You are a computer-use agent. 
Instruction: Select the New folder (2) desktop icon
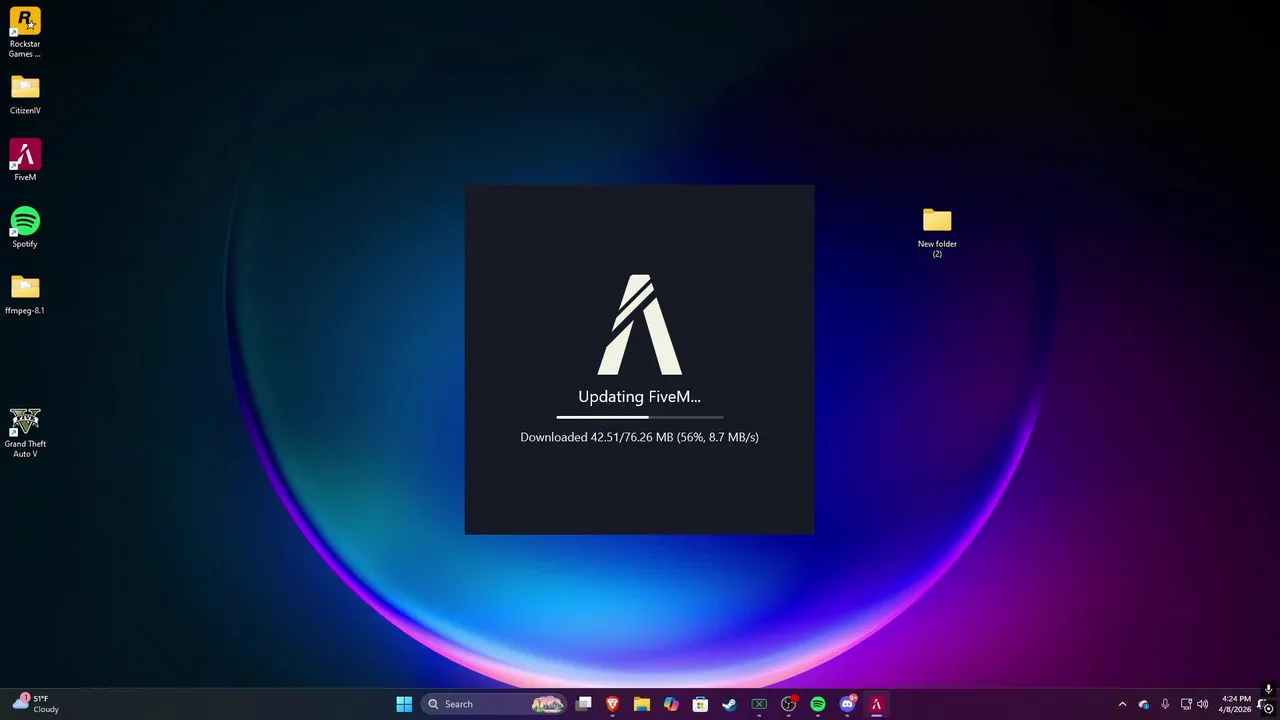937,232
